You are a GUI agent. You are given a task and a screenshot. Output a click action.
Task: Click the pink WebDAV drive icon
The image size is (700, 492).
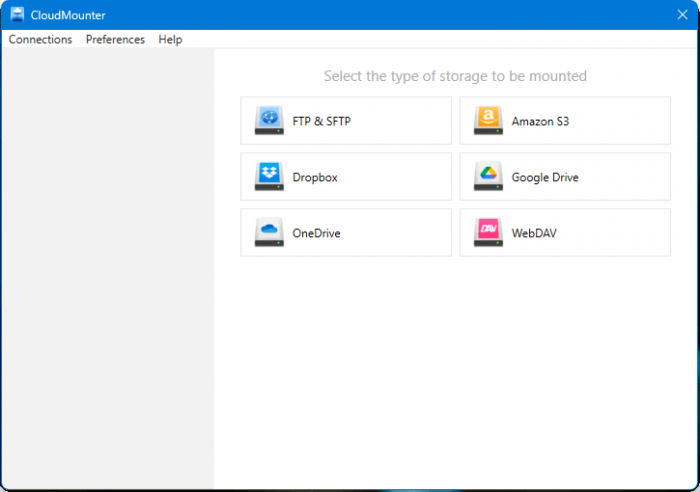tap(488, 233)
